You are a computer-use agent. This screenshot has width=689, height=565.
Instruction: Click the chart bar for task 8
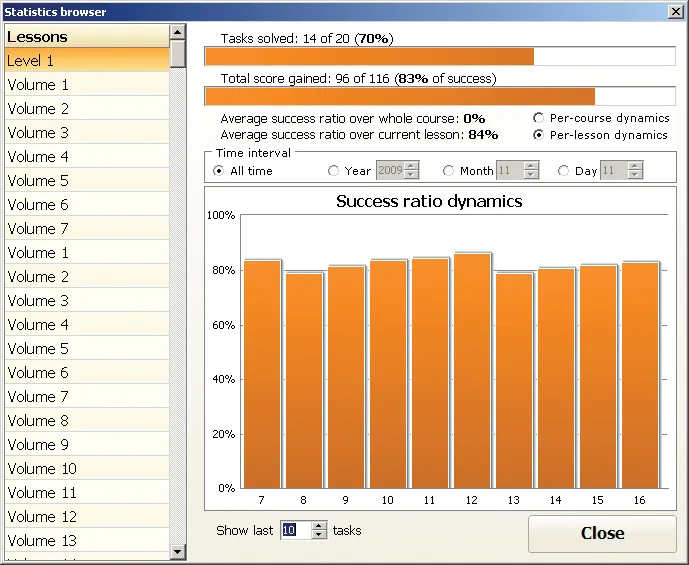coord(304,380)
